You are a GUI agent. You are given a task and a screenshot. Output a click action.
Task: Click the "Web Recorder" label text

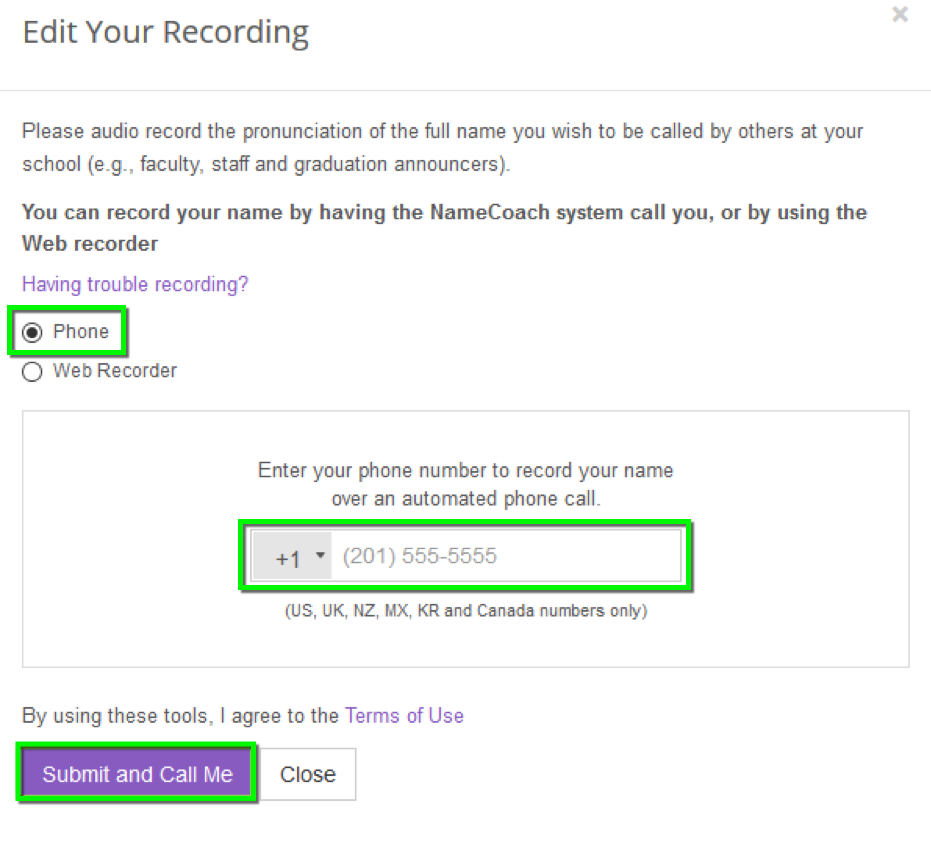(x=115, y=371)
